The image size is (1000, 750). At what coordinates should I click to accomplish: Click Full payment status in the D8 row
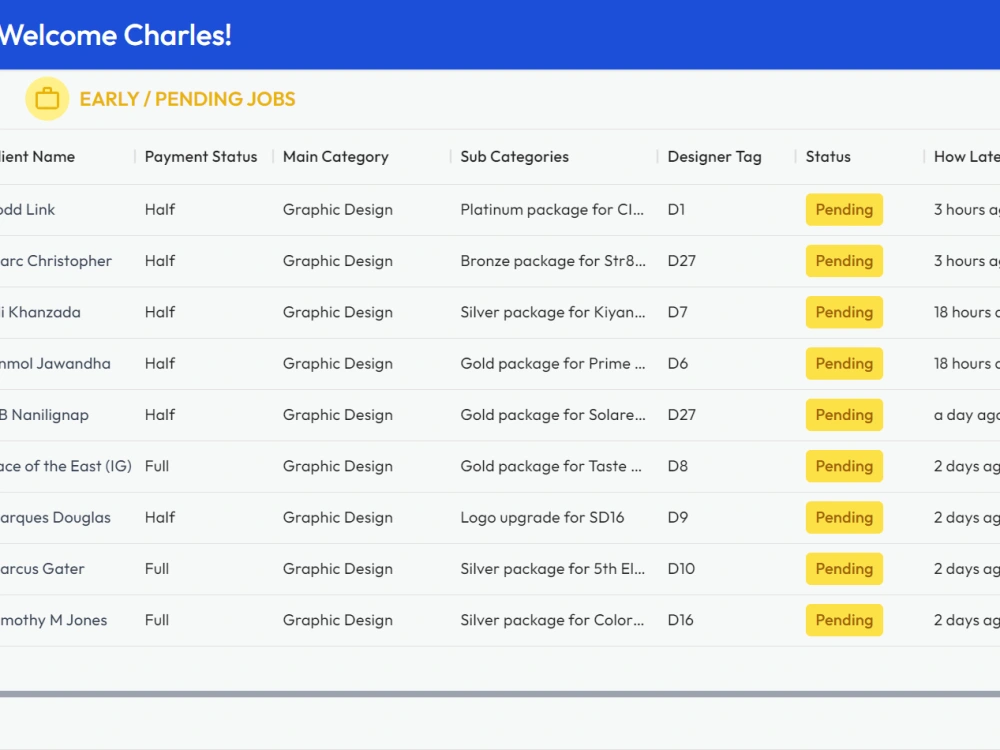[x=157, y=466]
